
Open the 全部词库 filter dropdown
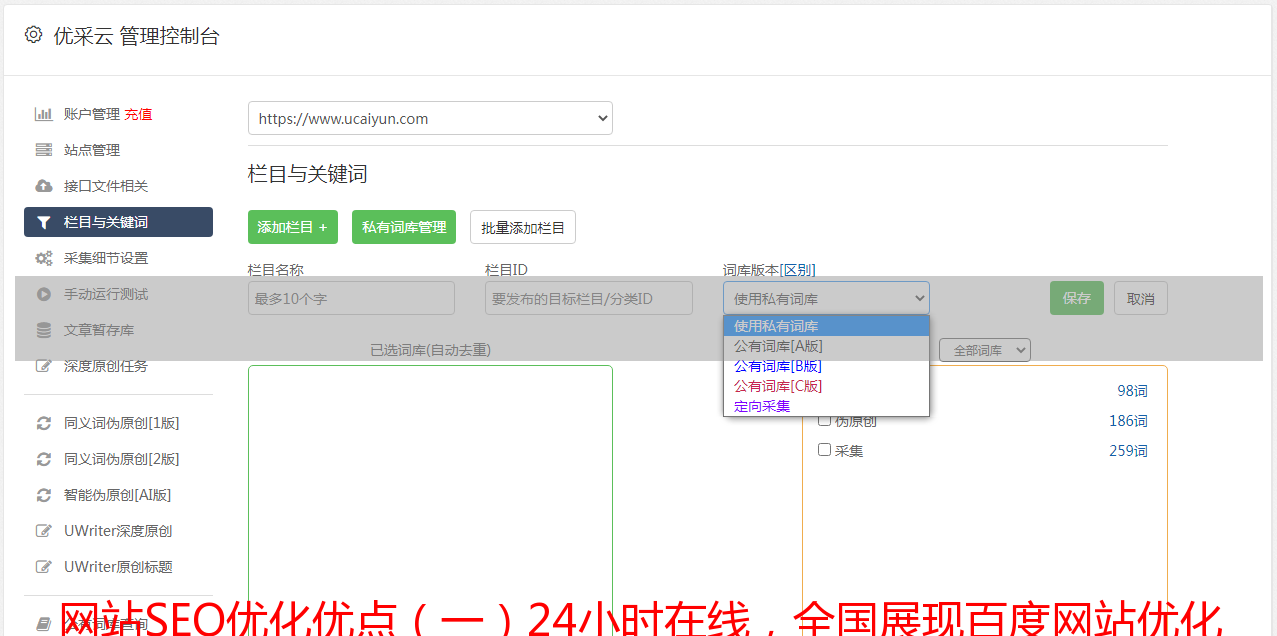[x=985, y=350]
